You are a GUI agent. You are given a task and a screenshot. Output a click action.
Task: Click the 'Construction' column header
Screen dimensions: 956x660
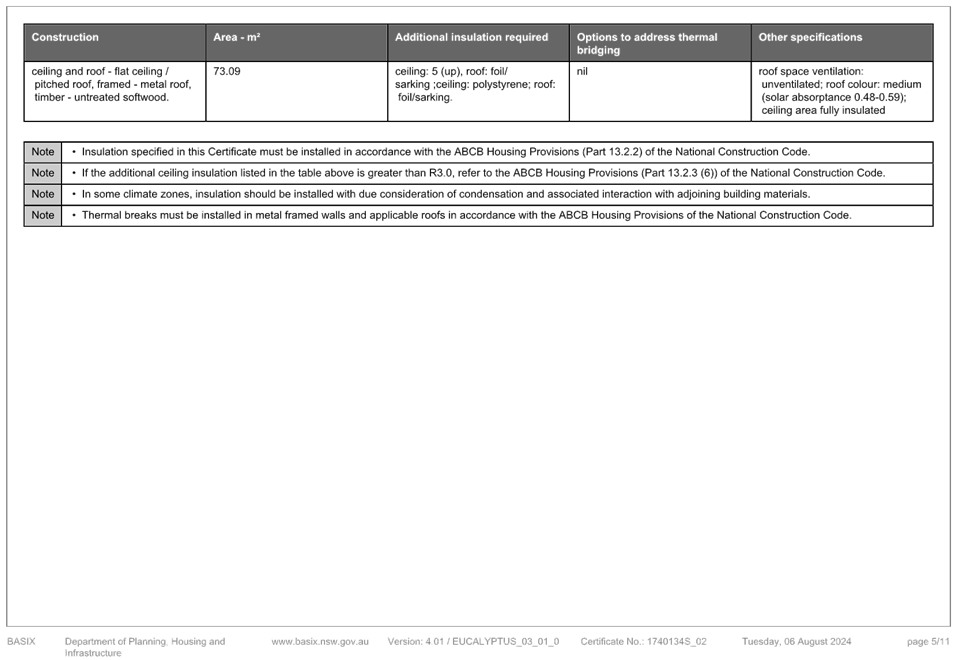pyautogui.click(x=115, y=43)
